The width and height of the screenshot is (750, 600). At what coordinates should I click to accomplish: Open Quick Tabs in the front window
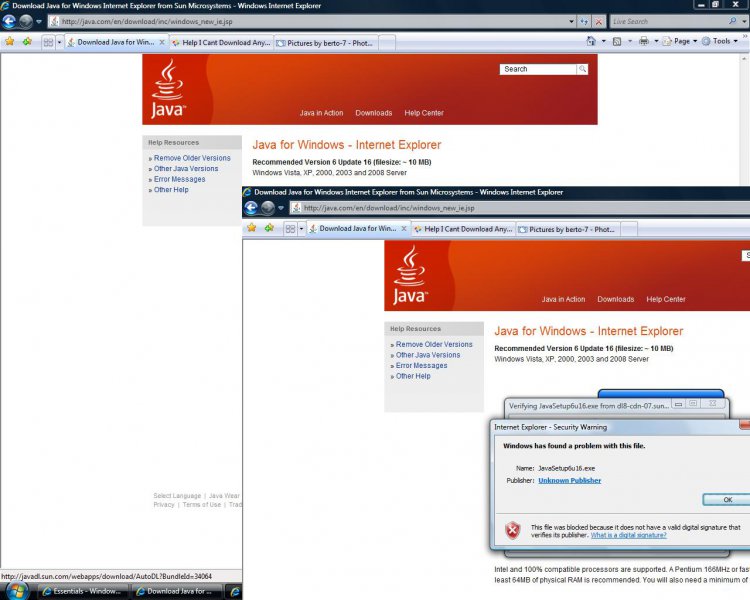point(290,229)
